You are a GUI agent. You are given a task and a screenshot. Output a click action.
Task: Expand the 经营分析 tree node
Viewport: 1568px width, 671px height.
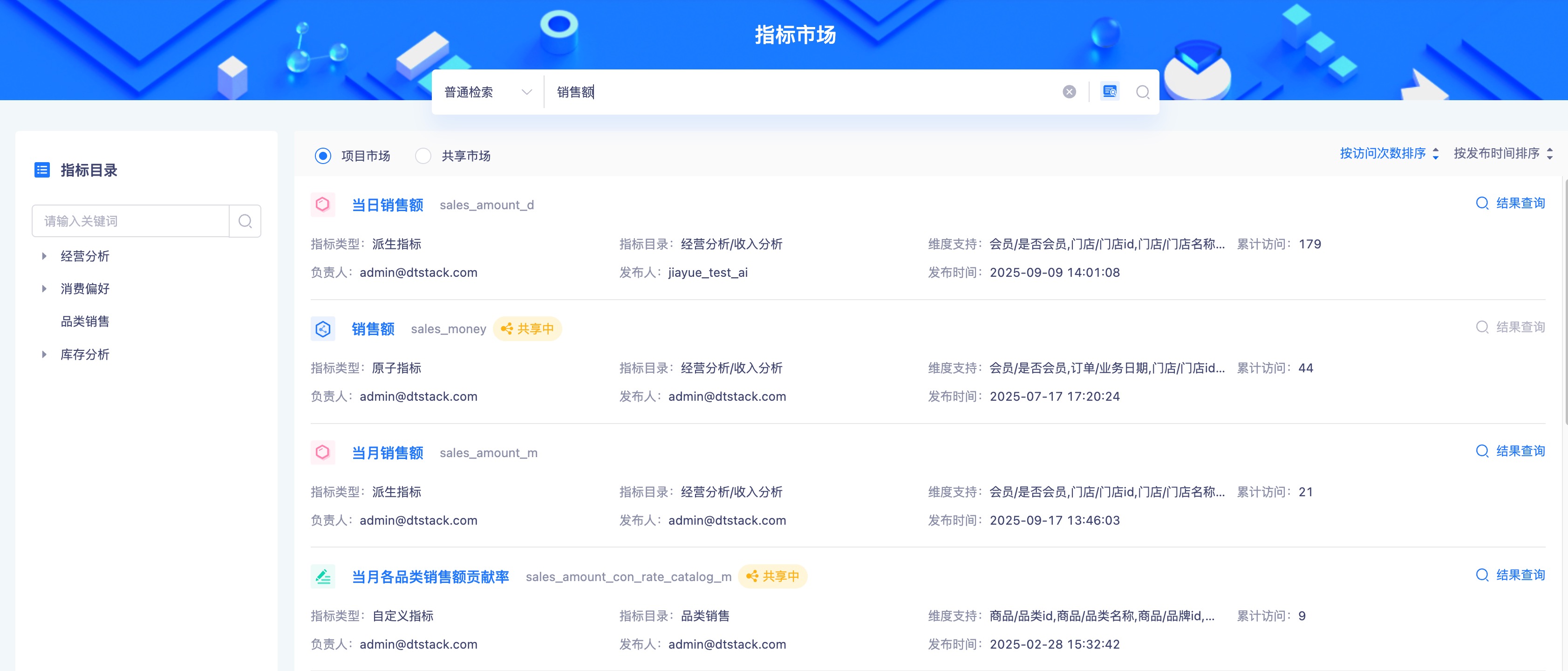44,256
